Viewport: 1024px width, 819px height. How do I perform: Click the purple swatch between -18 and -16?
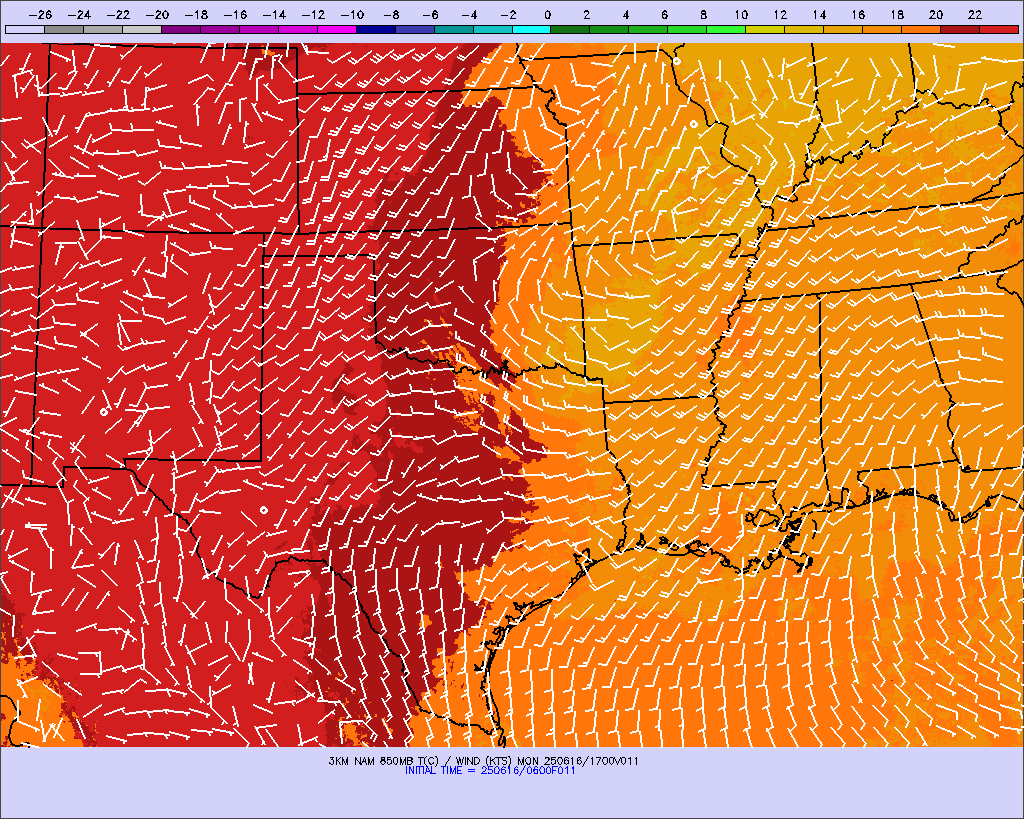click(220, 29)
